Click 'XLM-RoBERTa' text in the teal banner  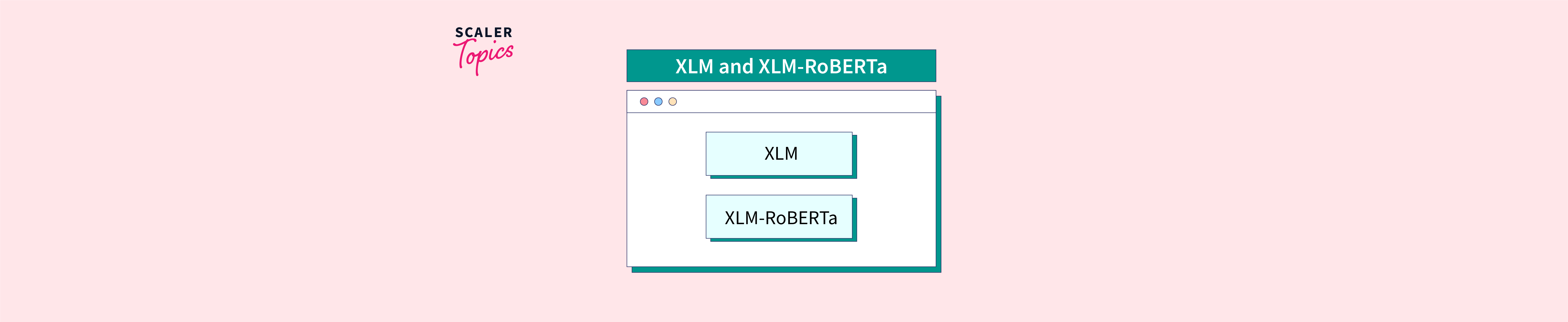tap(822, 66)
